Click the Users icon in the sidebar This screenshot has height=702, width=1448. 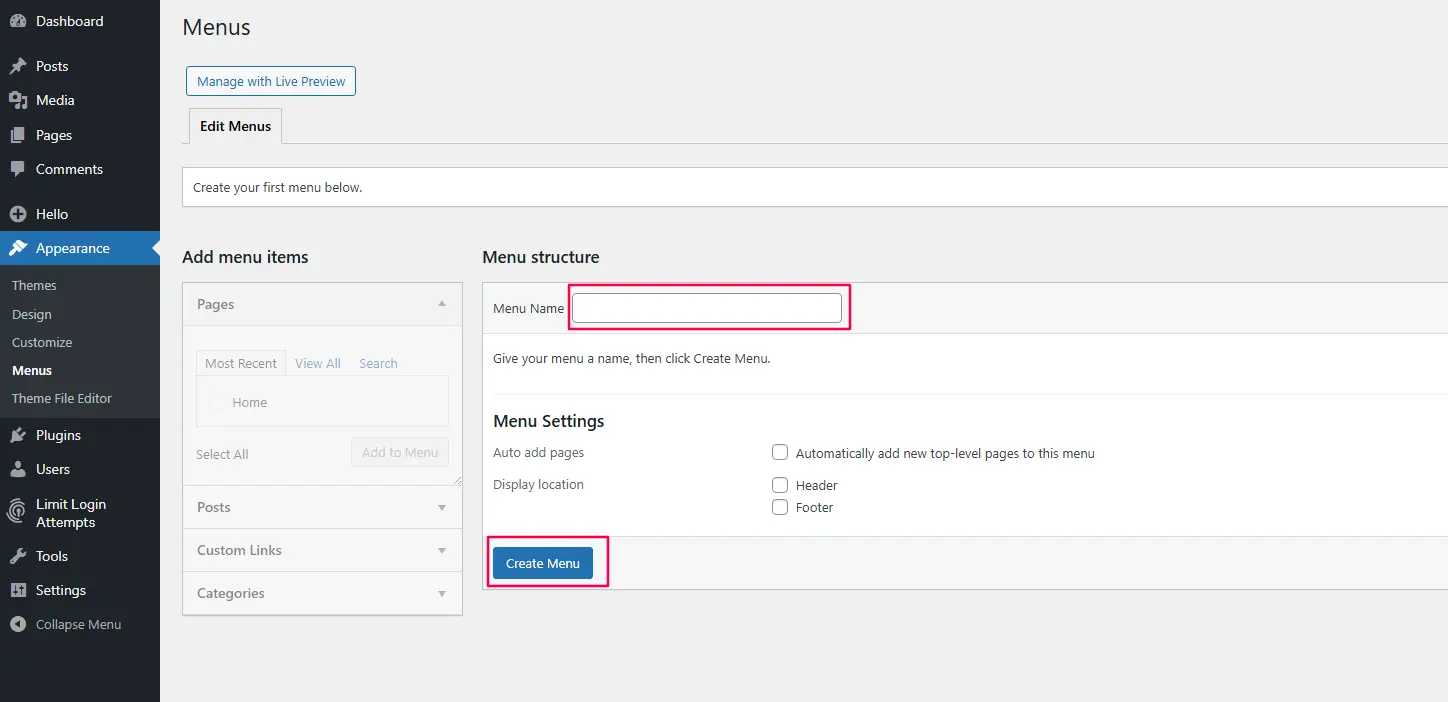18,468
